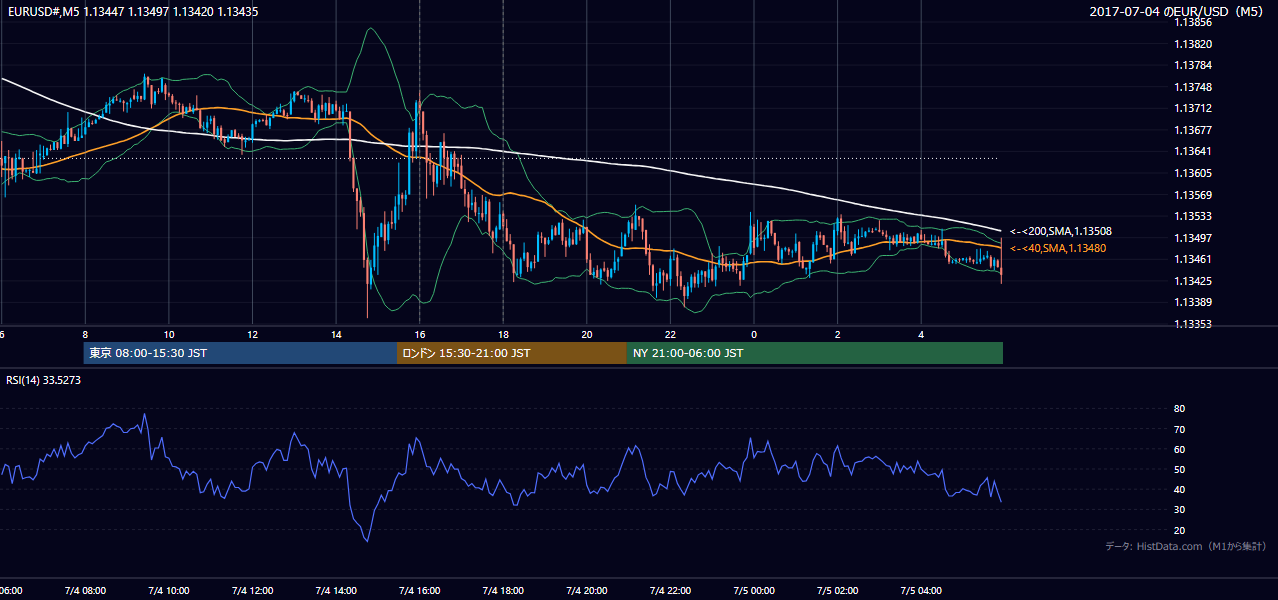Click price level 1.13748 on the price scale
The height and width of the screenshot is (600, 1278).
[x=1192, y=87]
